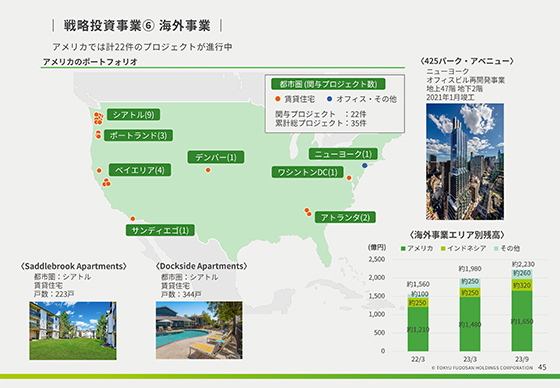Click the アメリカのポートフォリオ heading
This screenshot has height=388, width=560.
tap(90, 62)
